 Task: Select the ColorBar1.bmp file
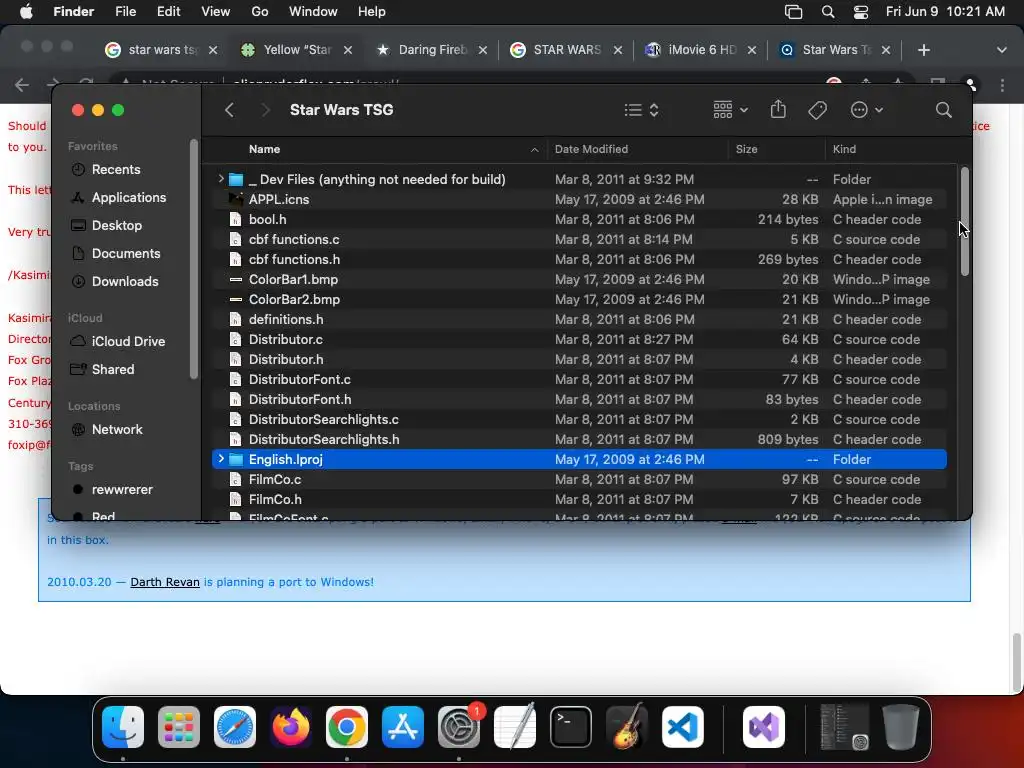[x=579, y=280]
